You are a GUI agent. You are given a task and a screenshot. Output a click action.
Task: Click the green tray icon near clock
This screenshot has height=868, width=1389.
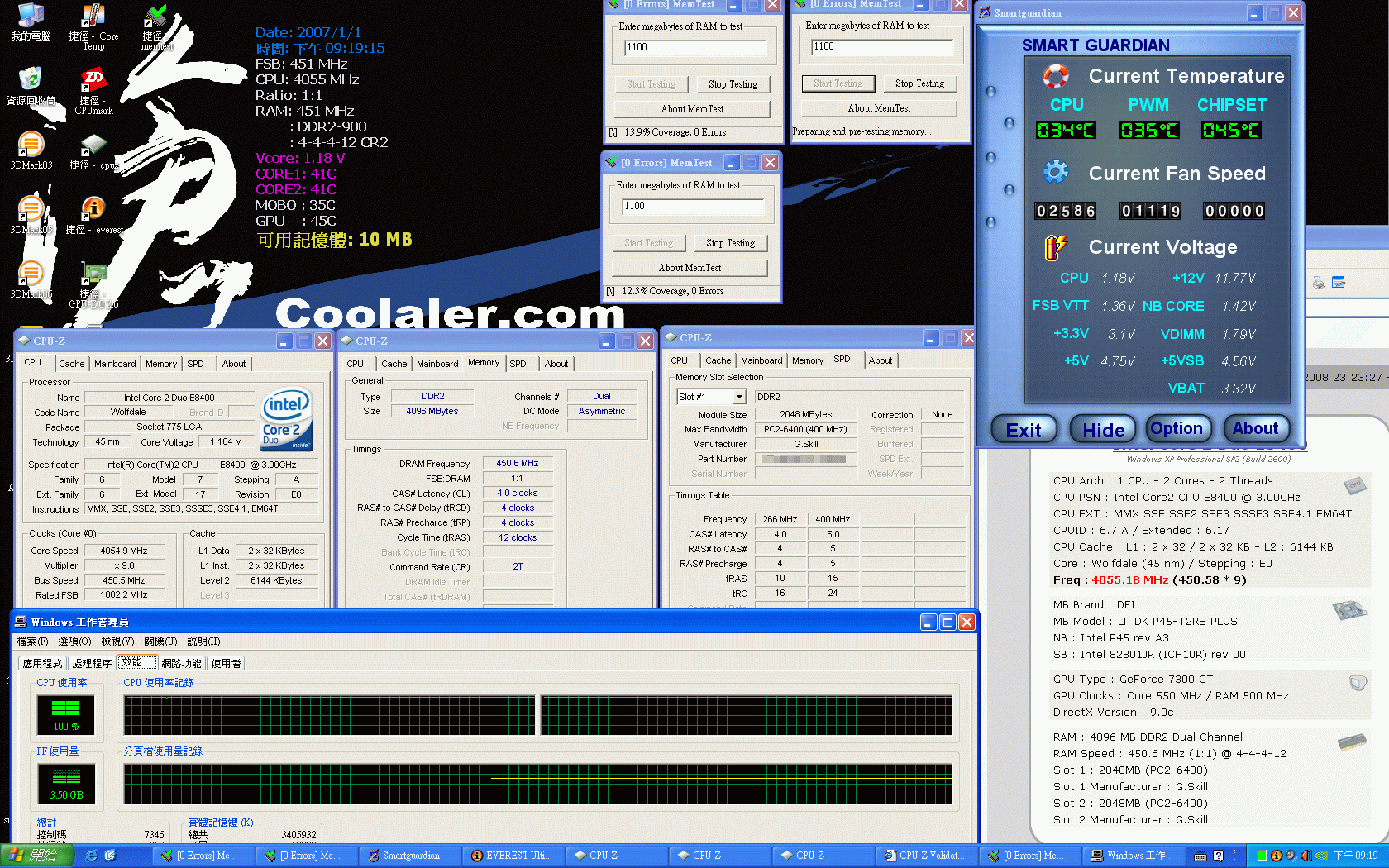[1261, 856]
